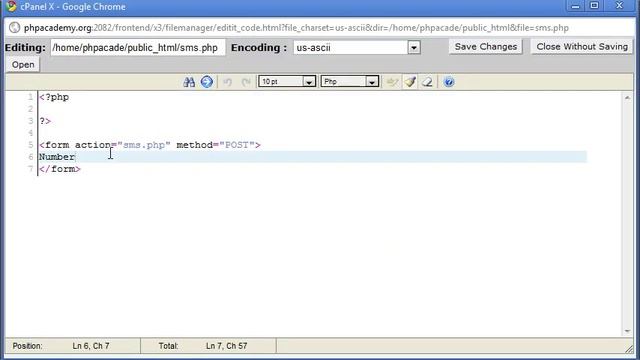The image size is (640, 360).
Task: Click 'Ln 7, Ch 57' total status
Action: click(x=226, y=346)
